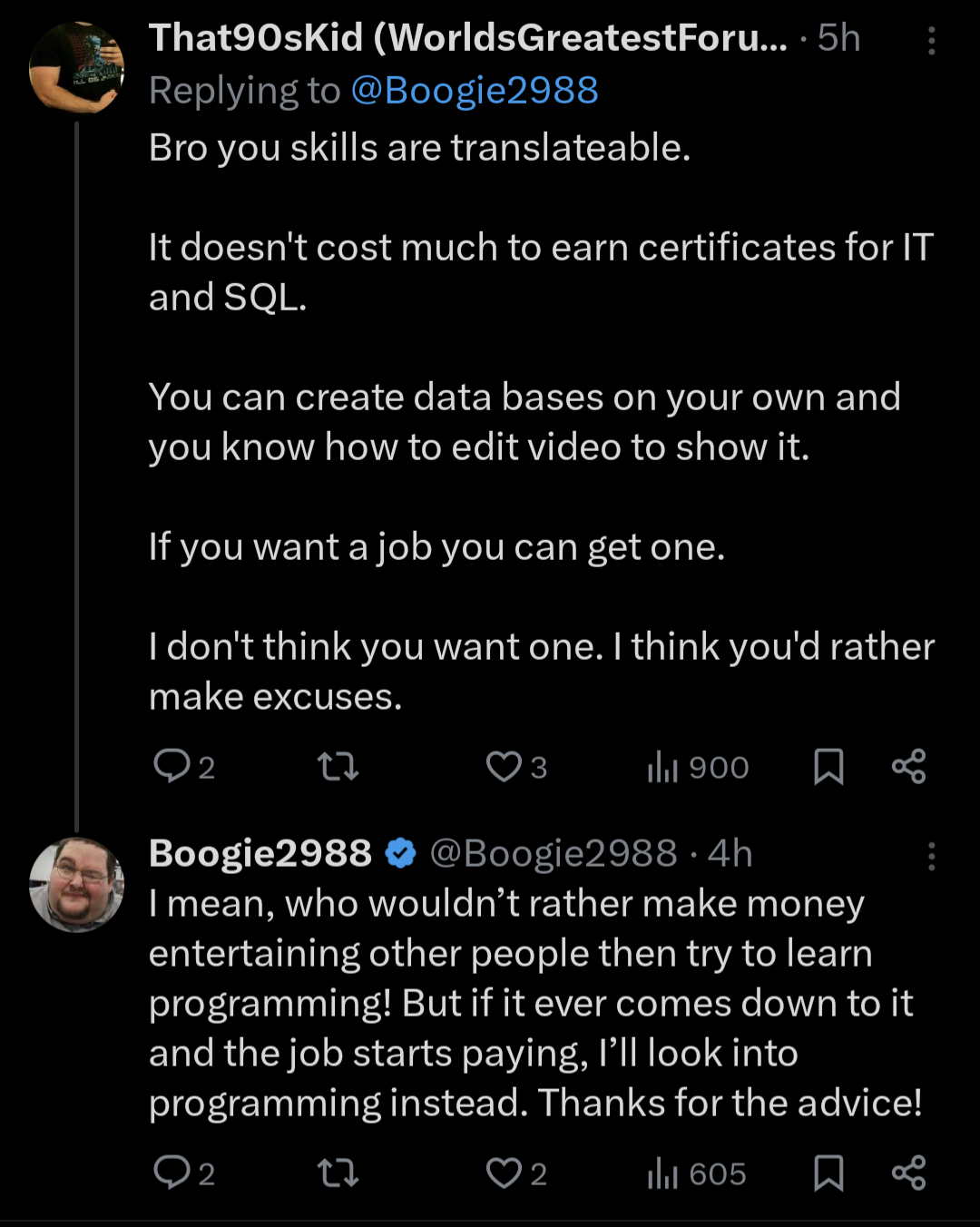Reply to That90sKid's tweet
This screenshot has width=980, height=1227.
point(176,767)
